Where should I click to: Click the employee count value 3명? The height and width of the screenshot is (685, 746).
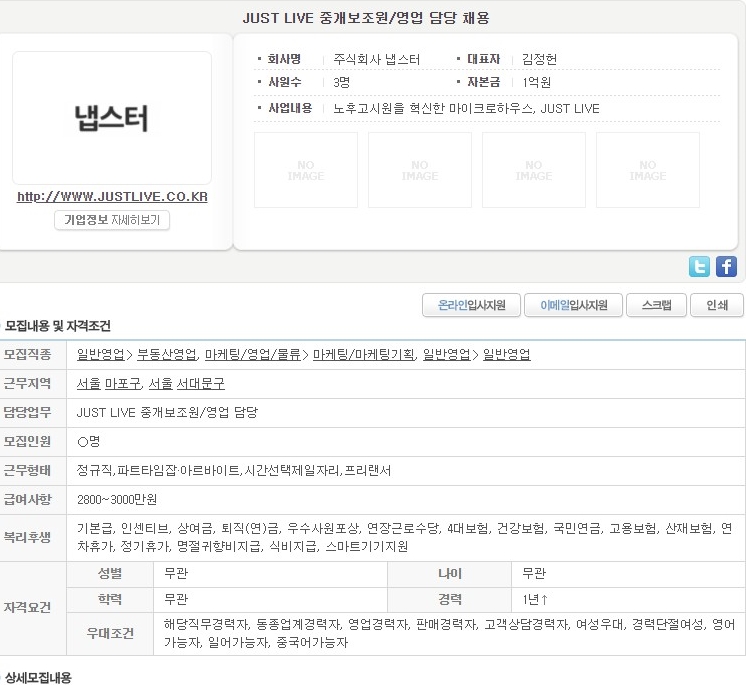point(342,82)
